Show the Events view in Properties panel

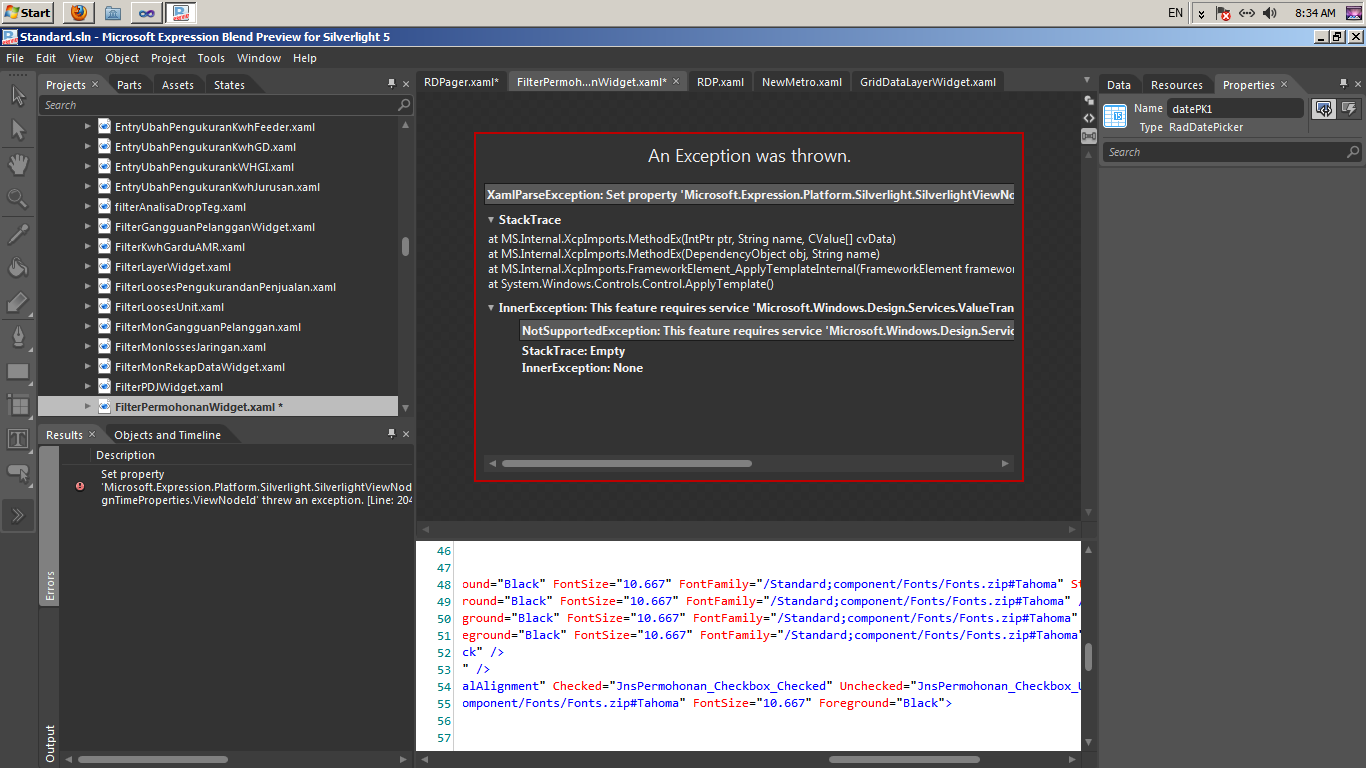pos(1348,108)
